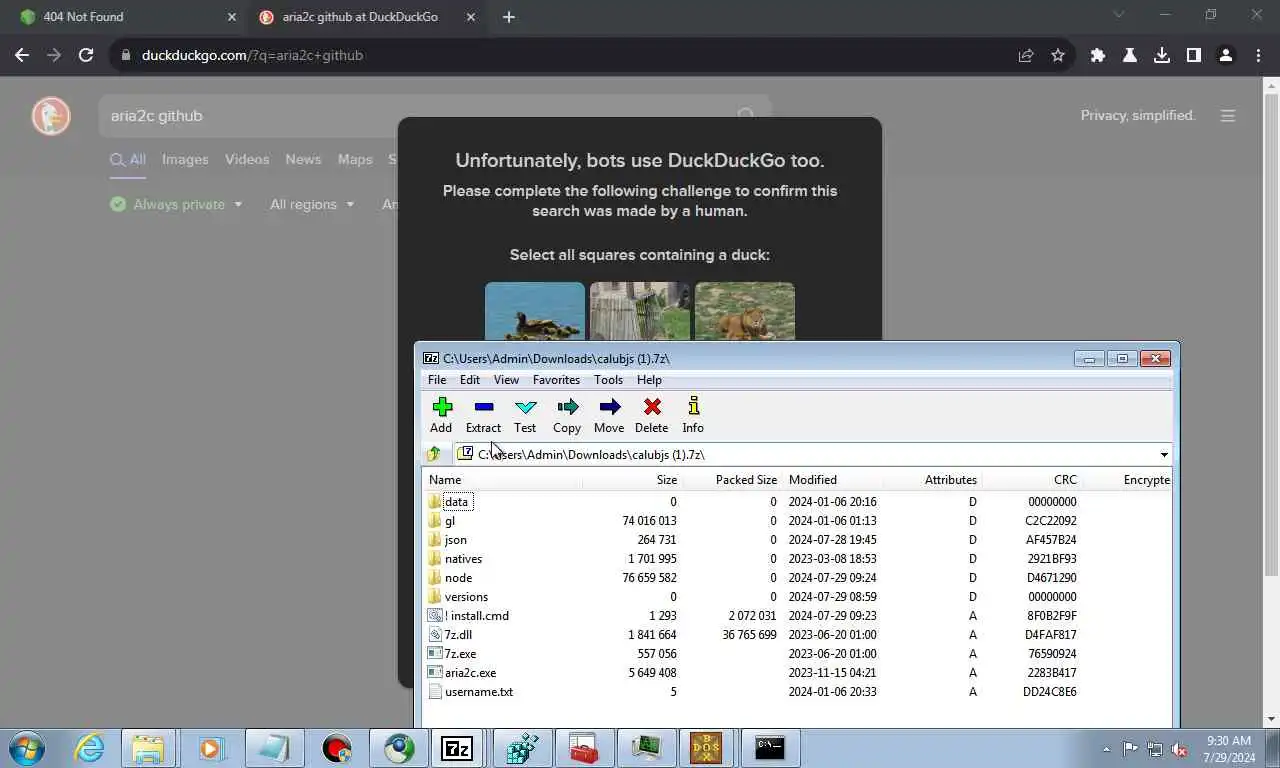This screenshot has width=1280, height=768.
Task: Open the News search tab
Action: [x=303, y=159]
